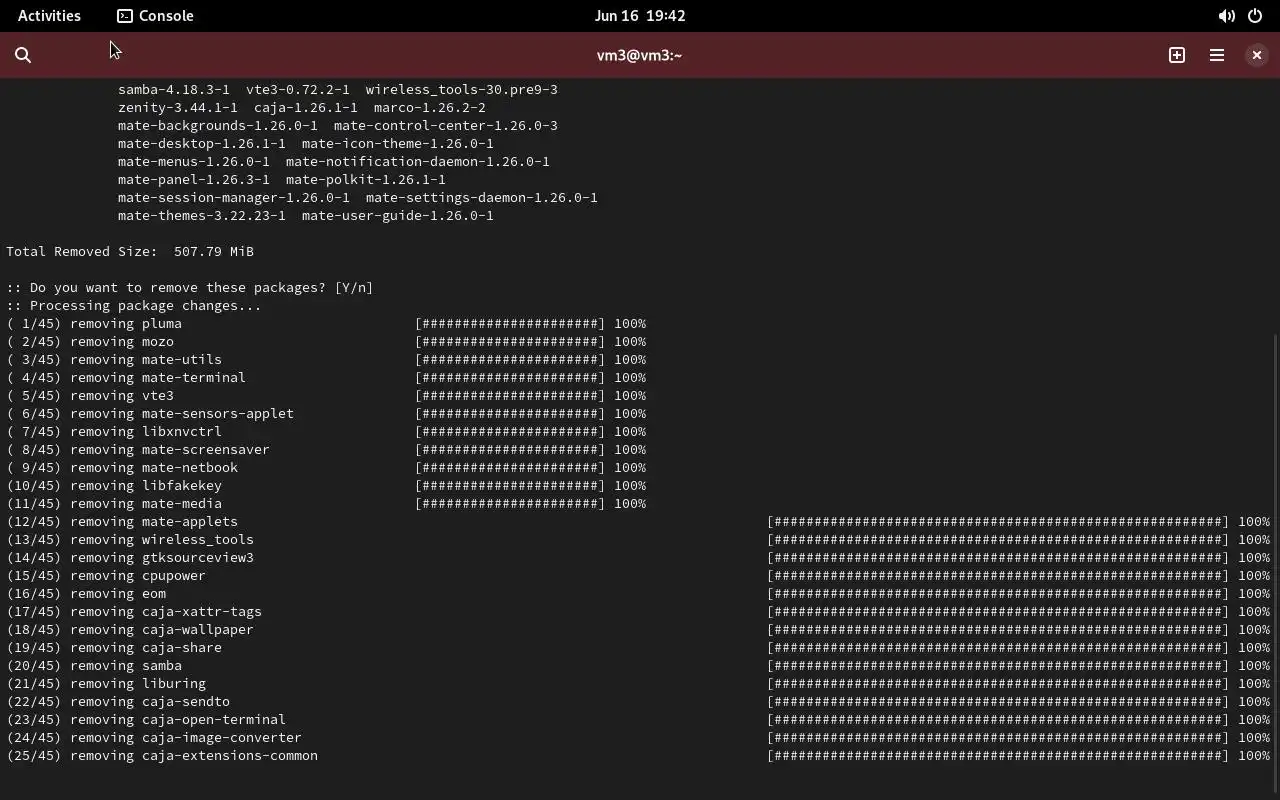1280x800 pixels.
Task: Click the terminal scrollbar thumb
Action: click(x=1276, y=565)
